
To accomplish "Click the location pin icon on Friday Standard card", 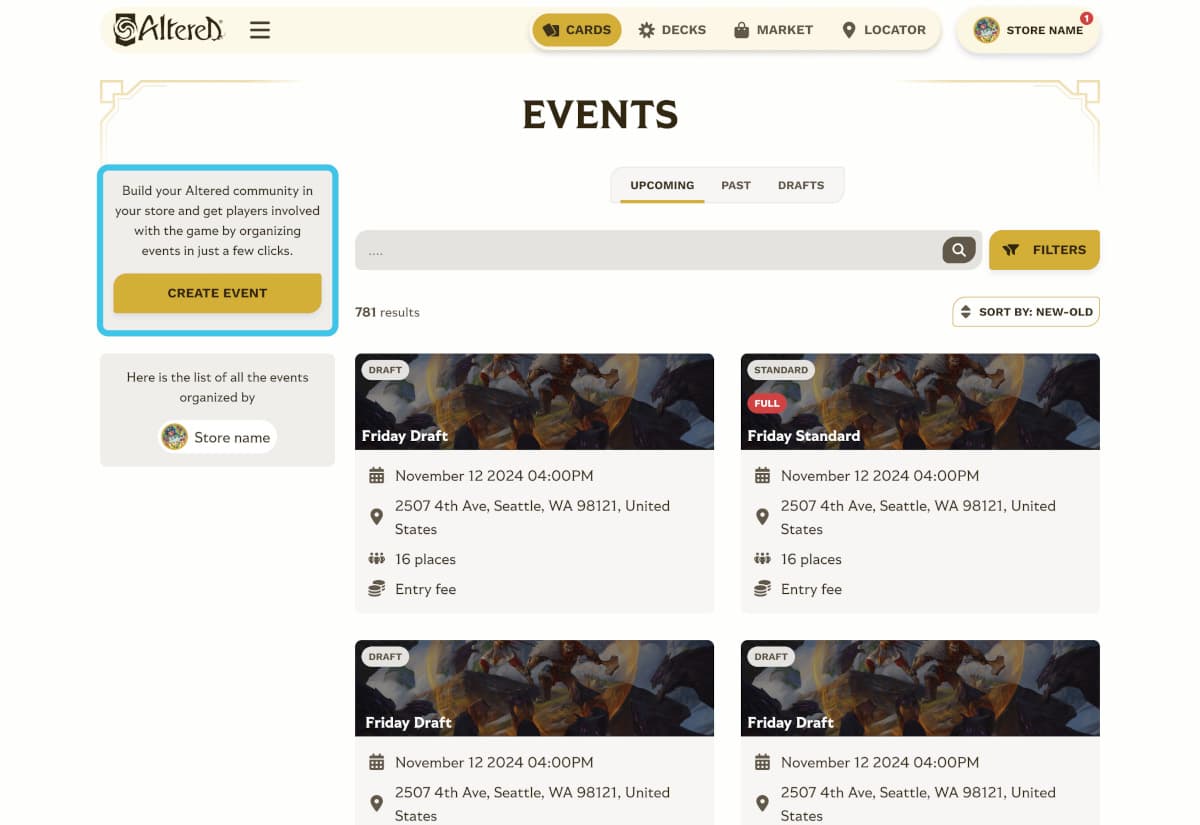I will pos(762,517).
